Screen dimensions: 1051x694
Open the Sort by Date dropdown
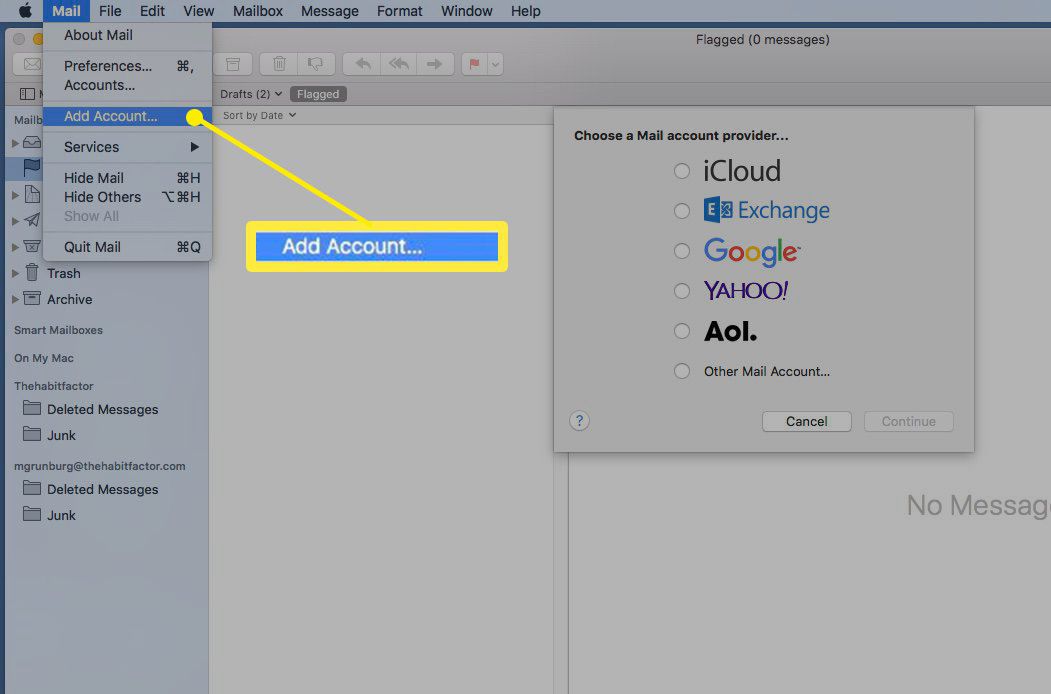point(259,115)
